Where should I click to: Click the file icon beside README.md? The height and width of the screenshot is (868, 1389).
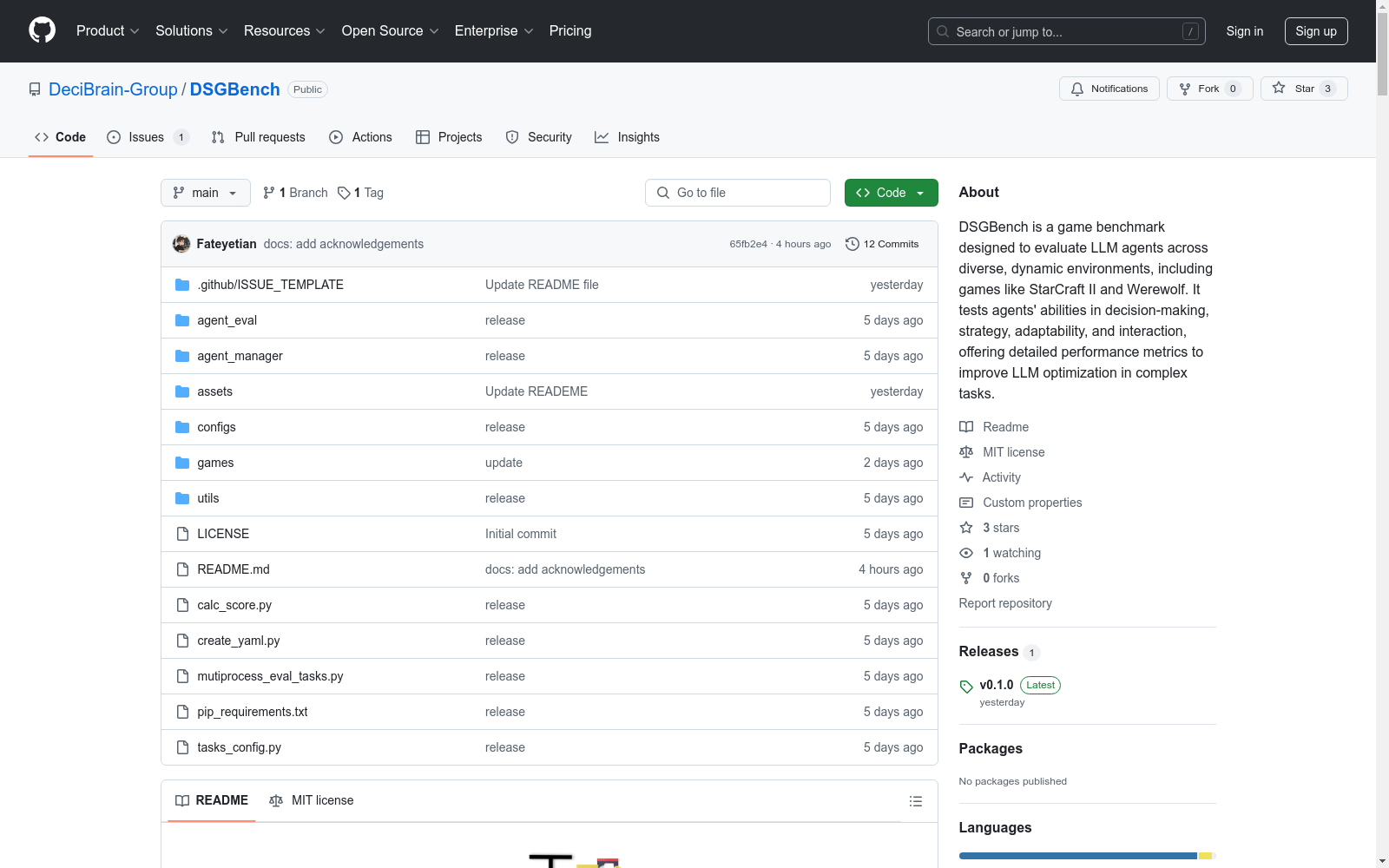[x=182, y=569]
